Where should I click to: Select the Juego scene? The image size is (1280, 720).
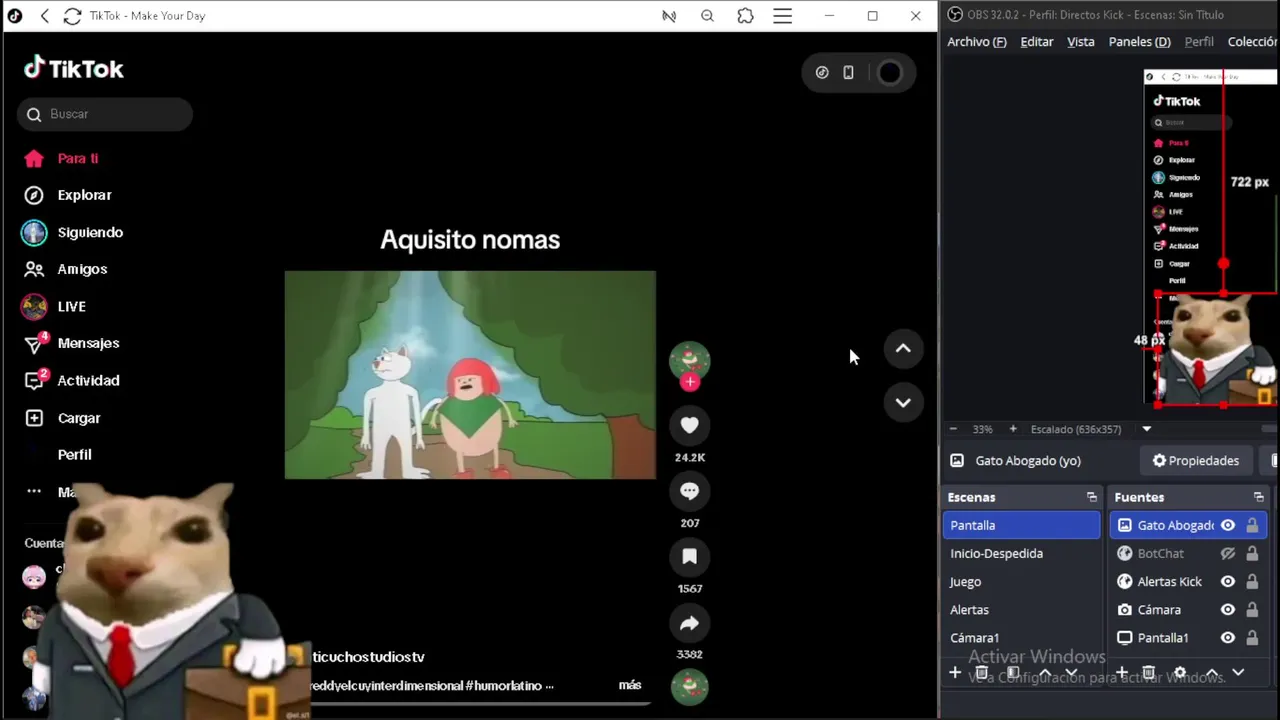tap(1021, 581)
